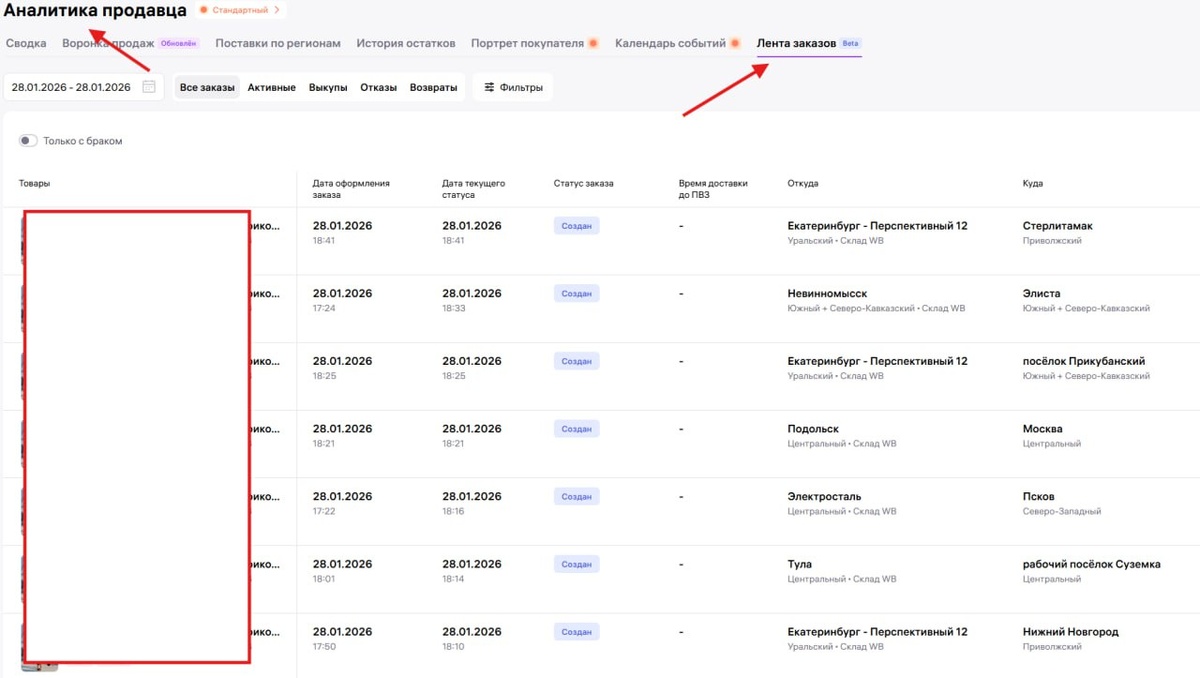Open the calendar icon in date range field
The width and height of the screenshot is (1200, 678).
[x=149, y=87]
